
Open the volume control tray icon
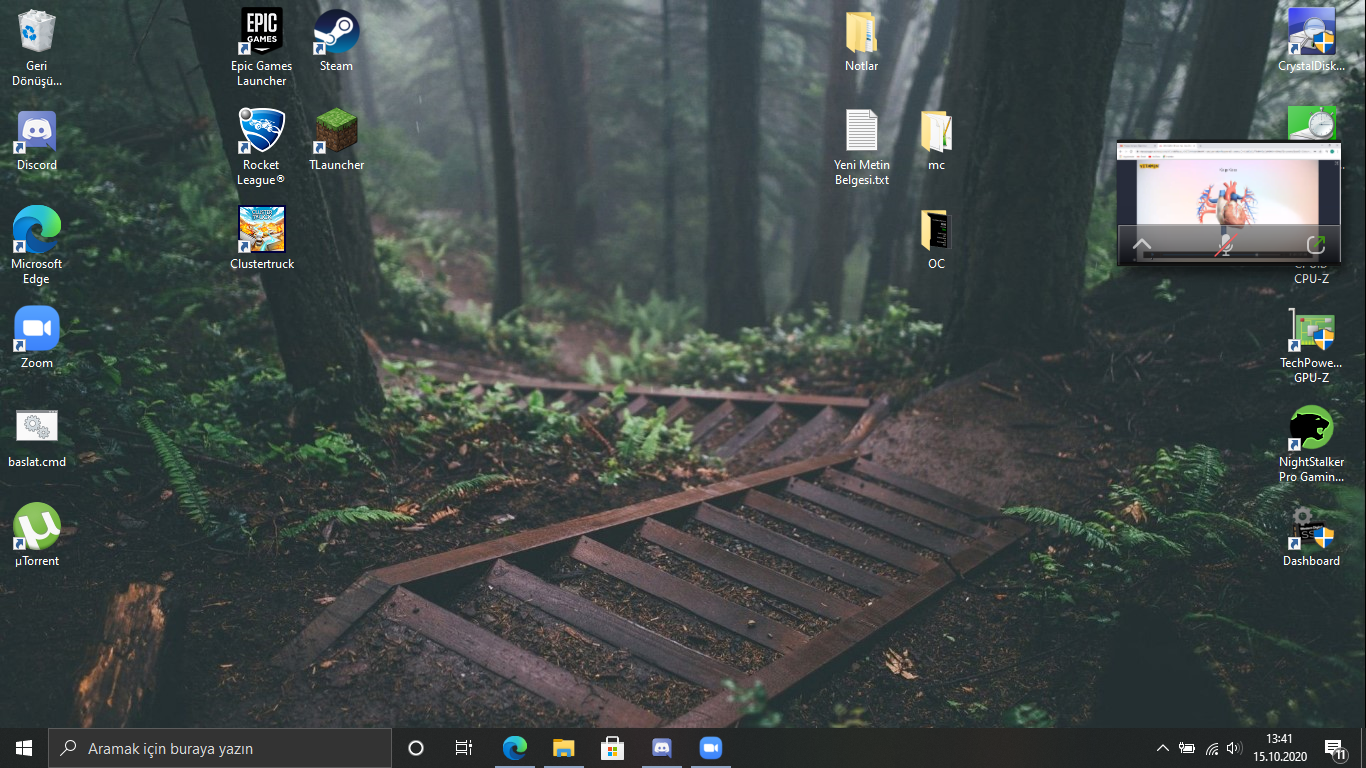click(x=1235, y=748)
